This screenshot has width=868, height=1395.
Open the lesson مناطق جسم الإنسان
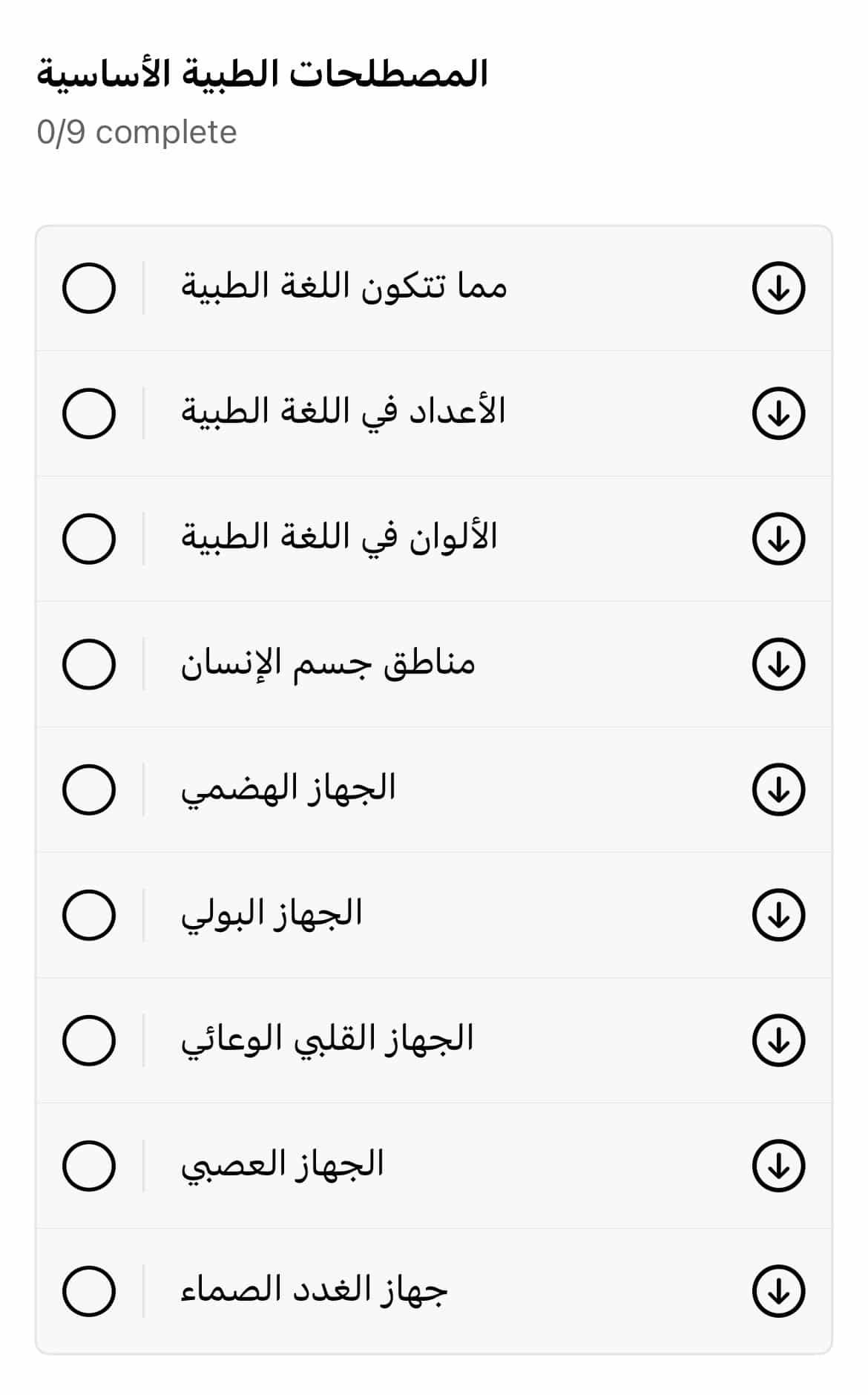328,663
